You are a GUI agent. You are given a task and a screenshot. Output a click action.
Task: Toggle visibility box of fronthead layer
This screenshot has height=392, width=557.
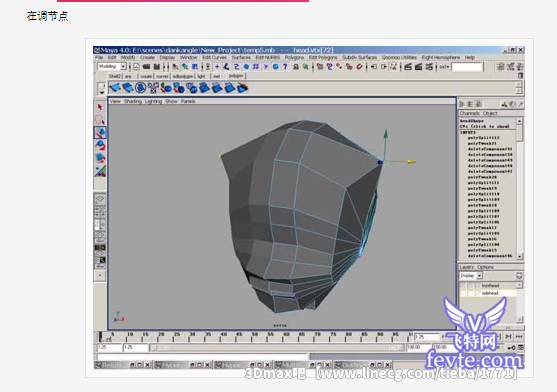click(x=463, y=285)
